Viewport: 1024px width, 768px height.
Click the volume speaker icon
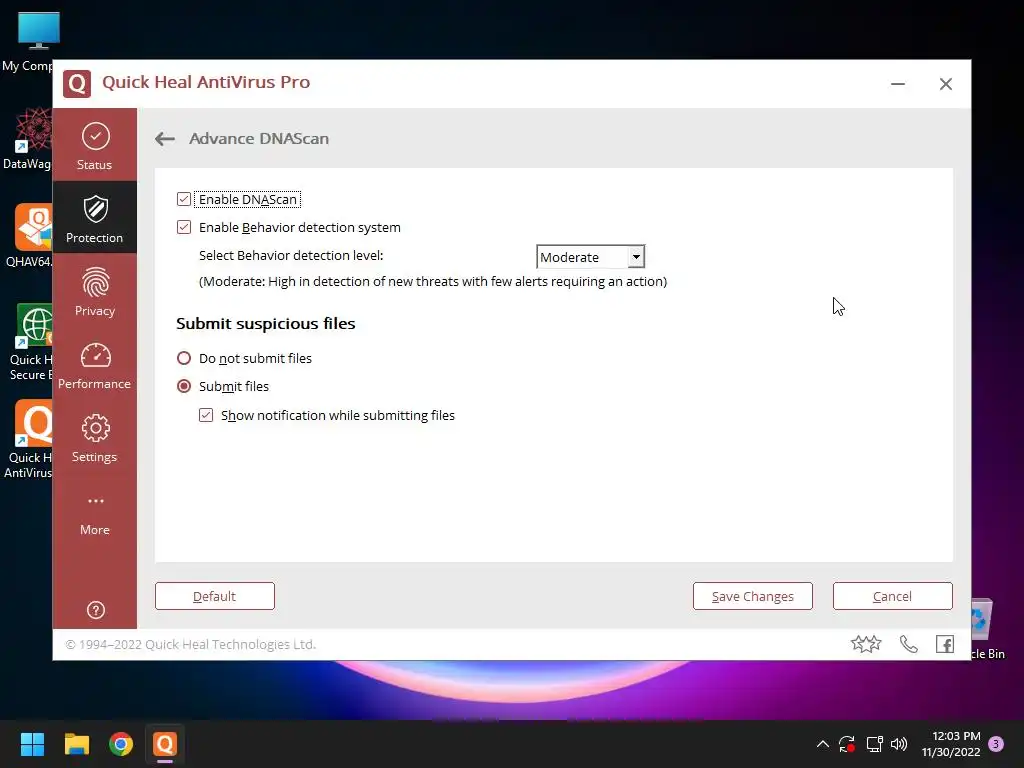click(899, 744)
